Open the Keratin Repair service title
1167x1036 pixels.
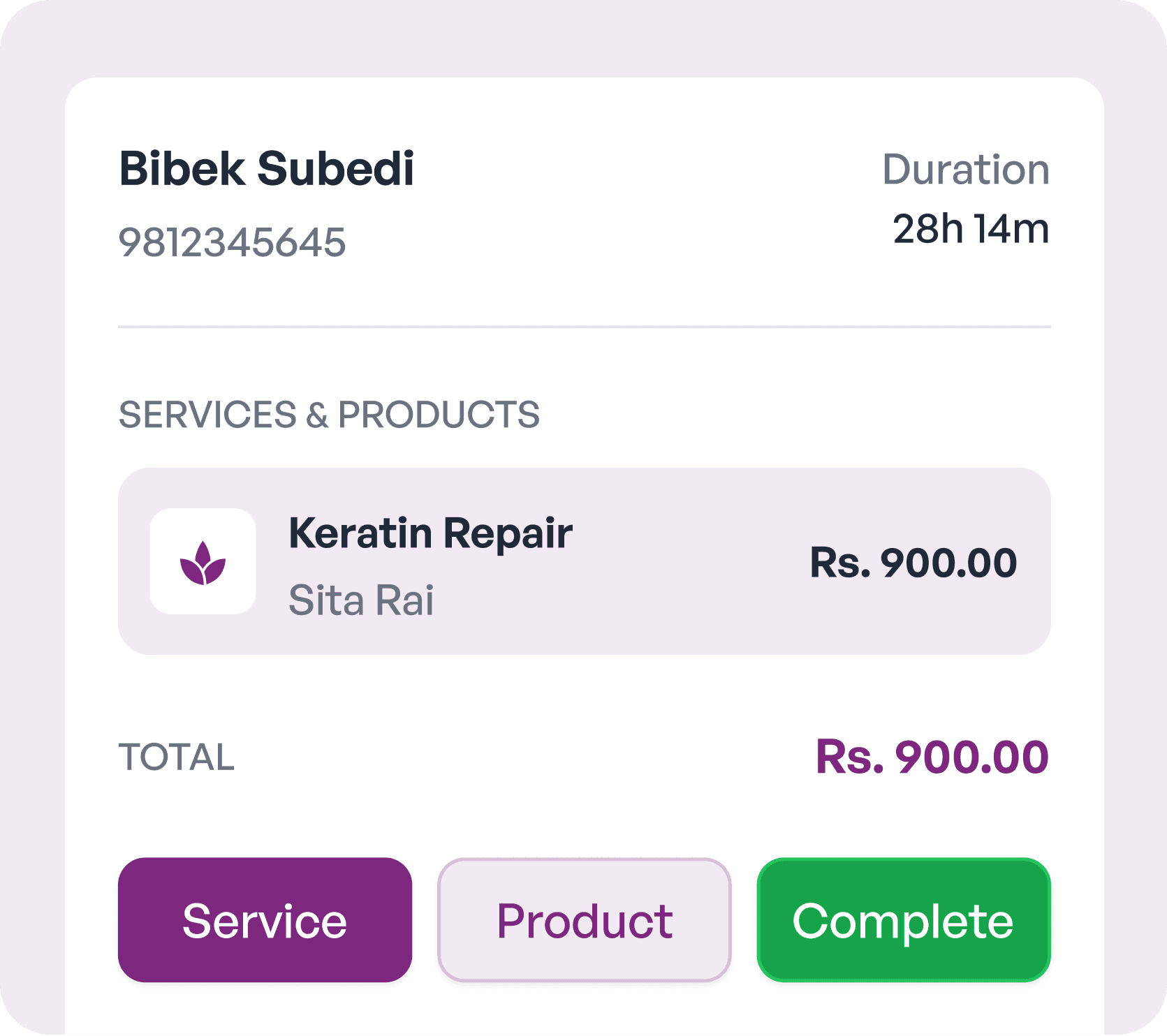point(430,533)
